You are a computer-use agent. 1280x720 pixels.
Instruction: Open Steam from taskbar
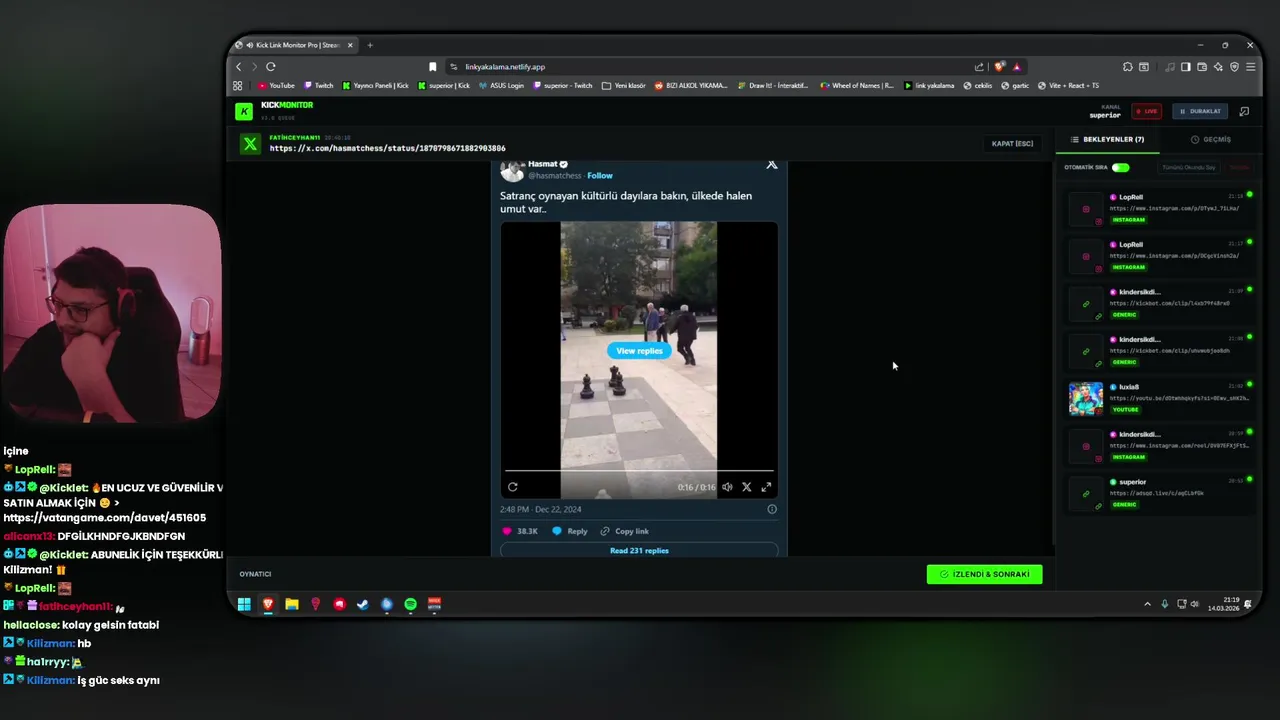pyautogui.click(x=363, y=604)
